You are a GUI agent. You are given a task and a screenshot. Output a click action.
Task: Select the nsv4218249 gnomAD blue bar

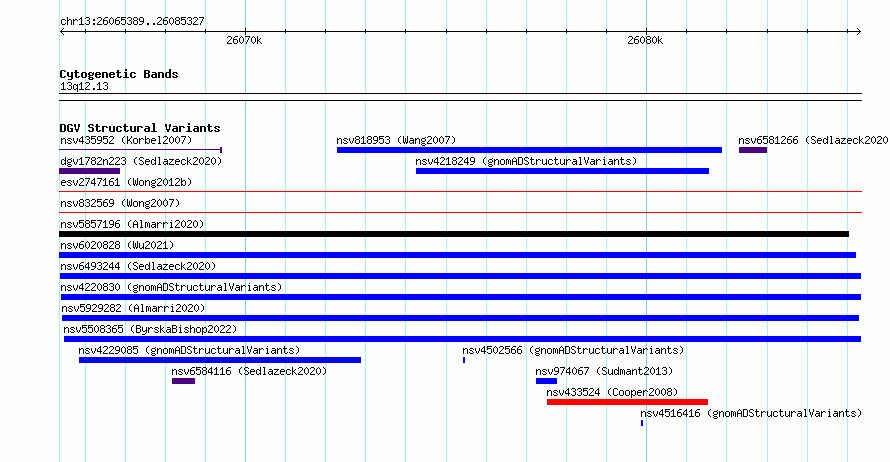coord(562,171)
